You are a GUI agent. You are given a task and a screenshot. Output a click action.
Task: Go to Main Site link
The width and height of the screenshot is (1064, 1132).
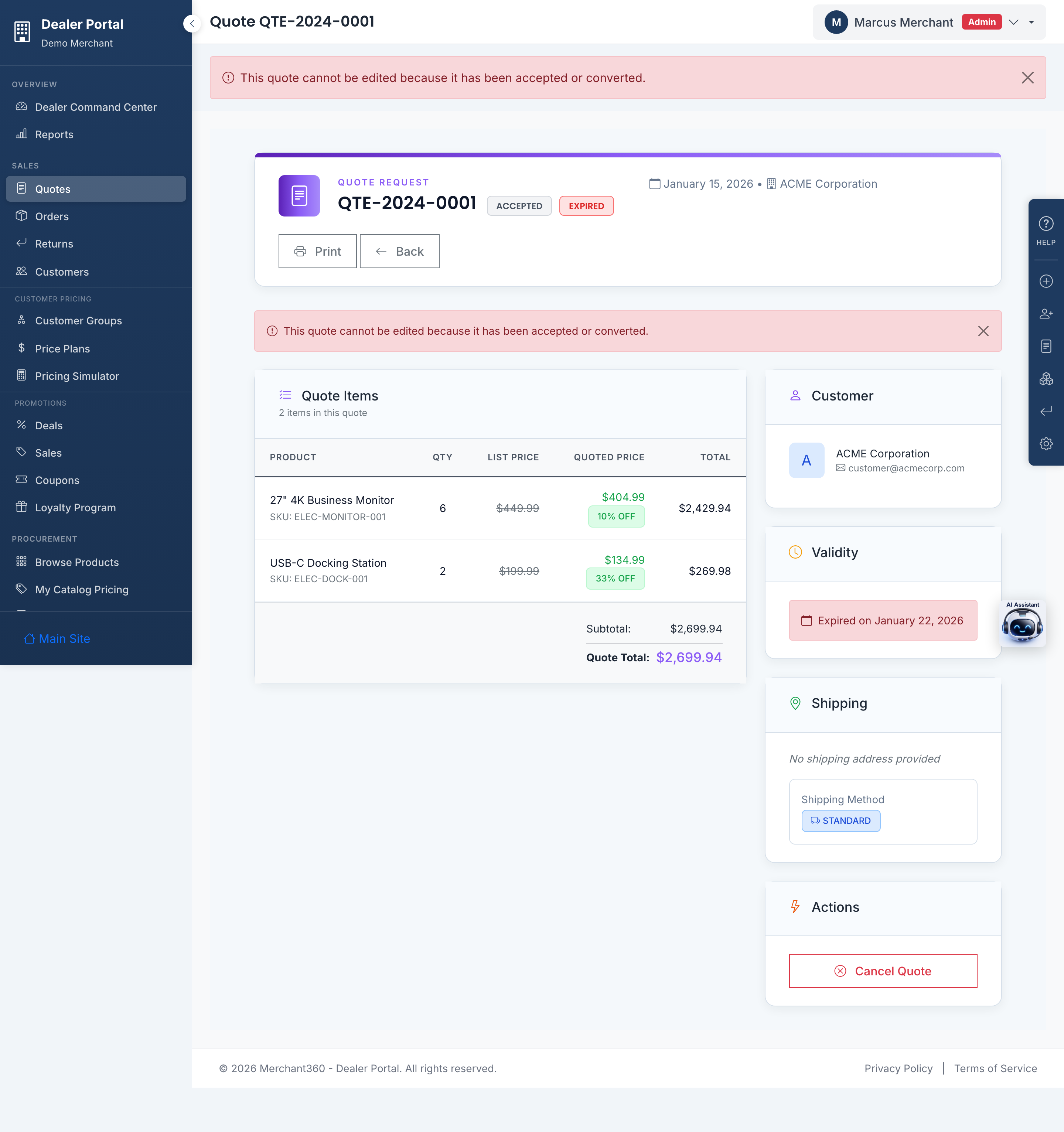point(57,639)
